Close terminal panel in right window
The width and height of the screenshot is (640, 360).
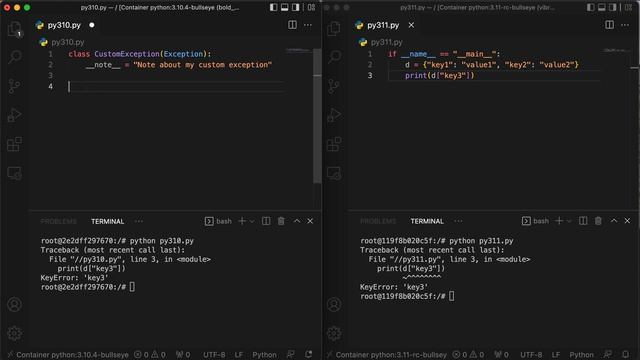(x=627, y=221)
